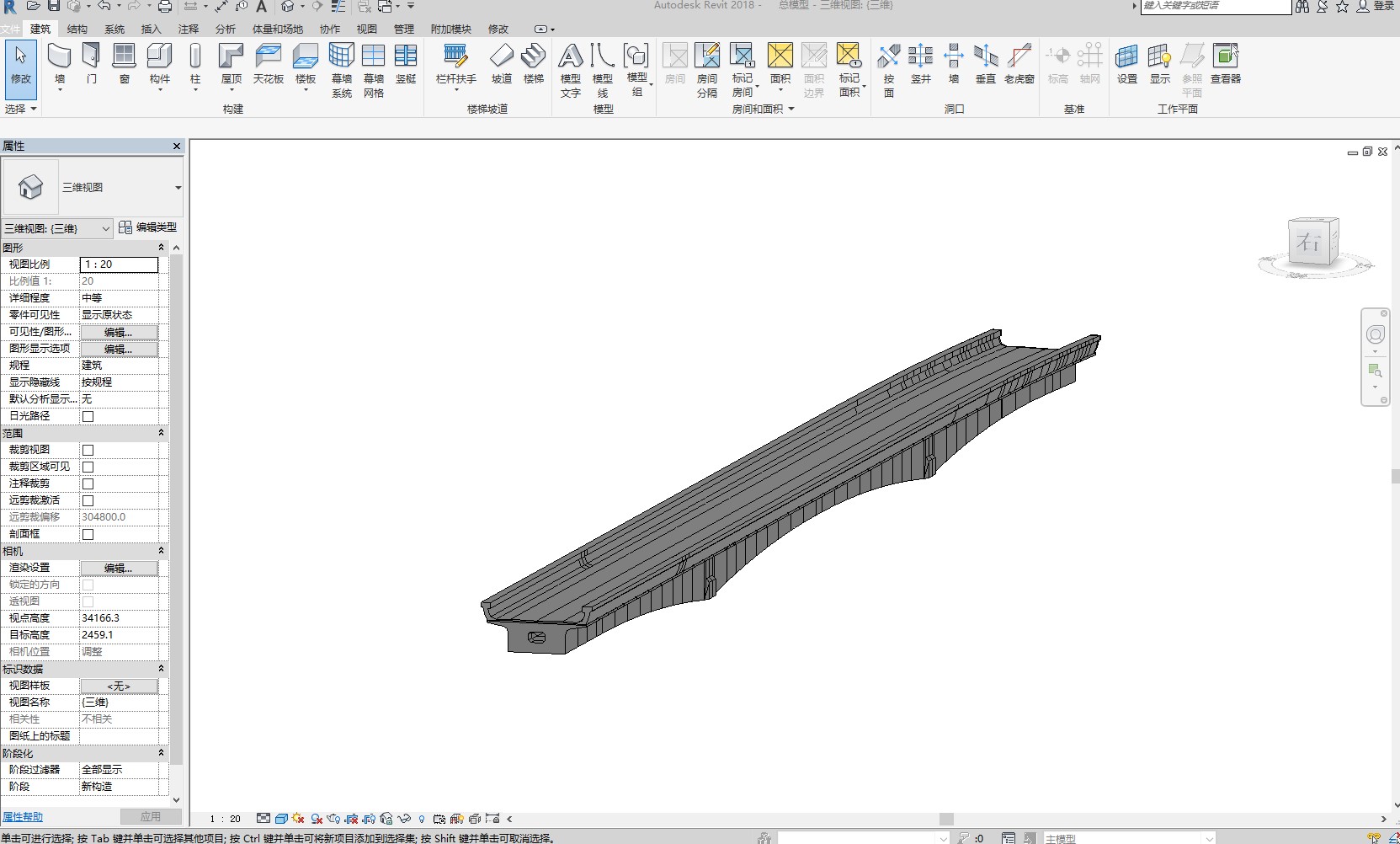Select the Shaft (竖井) opening tool
Screen dimensions: 1400x844
coord(921,66)
